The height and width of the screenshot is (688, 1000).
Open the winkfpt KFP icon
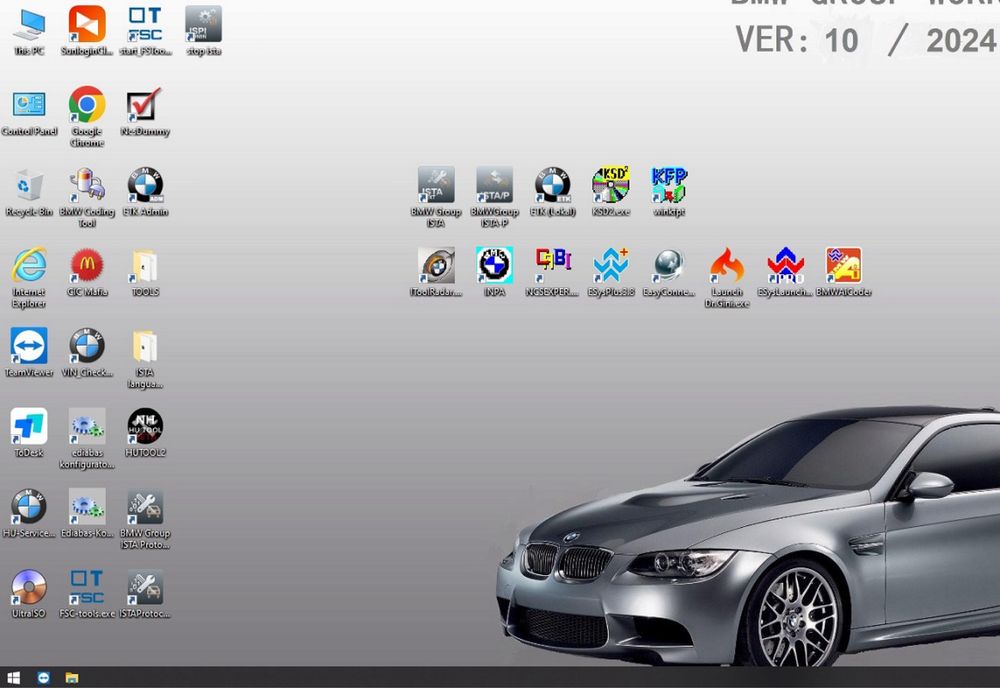click(668, 192)
